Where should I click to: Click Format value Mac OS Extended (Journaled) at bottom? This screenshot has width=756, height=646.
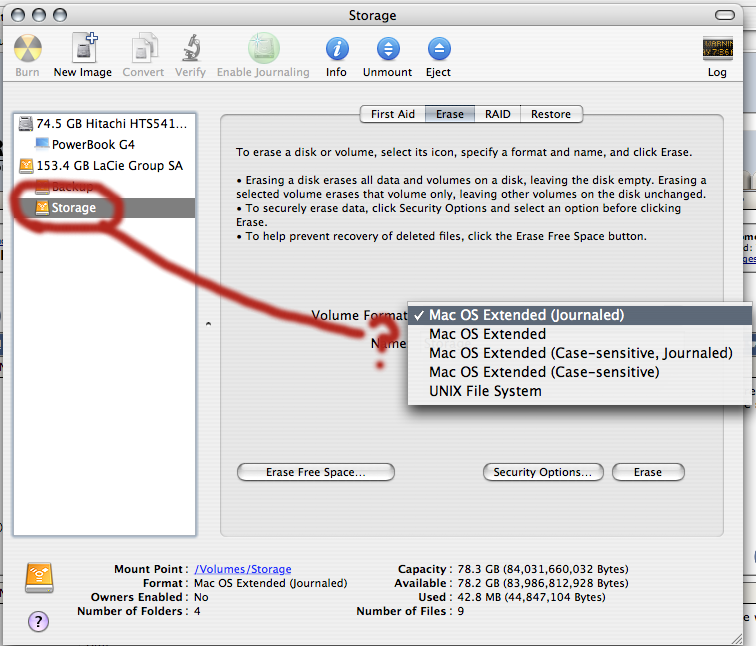pyautogui.click(x=270, y=583)
